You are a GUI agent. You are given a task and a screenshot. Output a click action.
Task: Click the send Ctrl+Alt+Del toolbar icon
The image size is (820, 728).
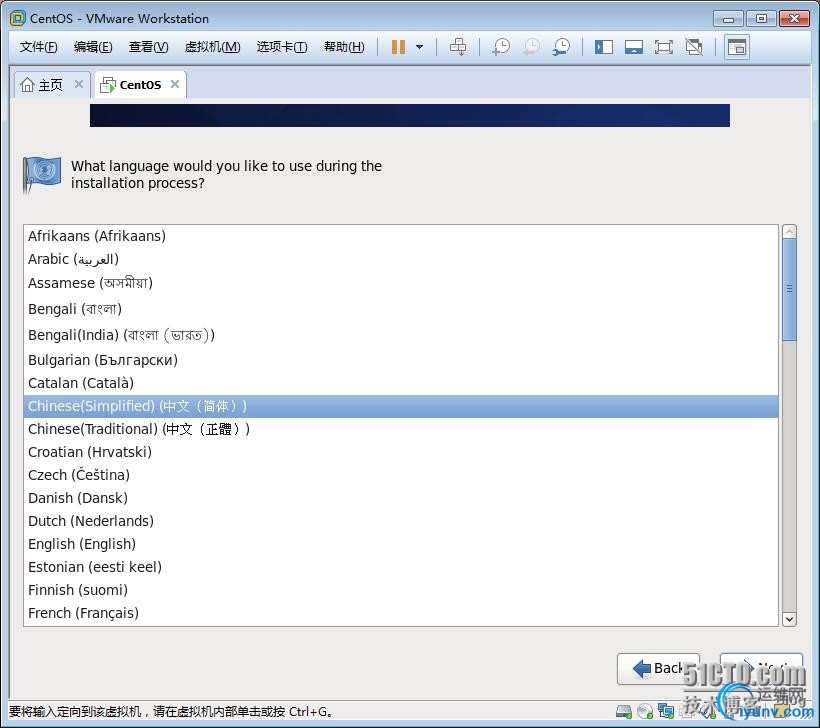pyautogui.click(x=458, y=47)
